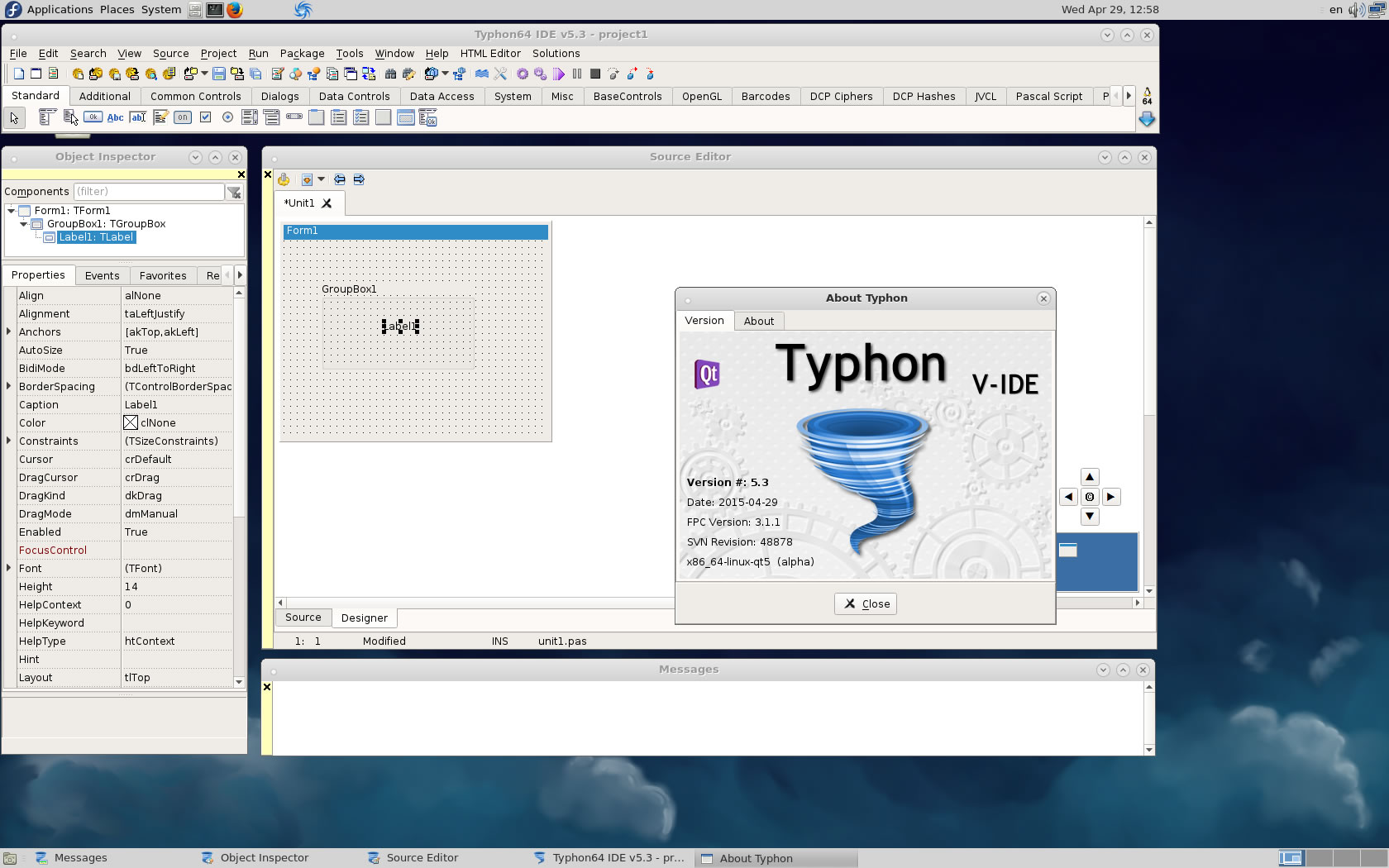Select the TCheckGroup component icon
Viewport: 1389px width, 868px height.
click(360, 117)
